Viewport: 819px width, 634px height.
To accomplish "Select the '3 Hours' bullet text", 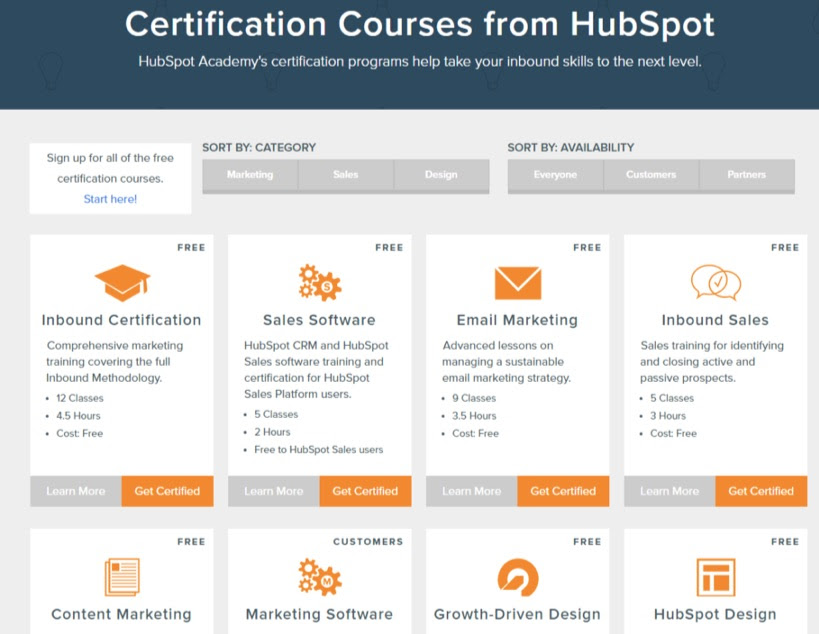I will 668,416.
